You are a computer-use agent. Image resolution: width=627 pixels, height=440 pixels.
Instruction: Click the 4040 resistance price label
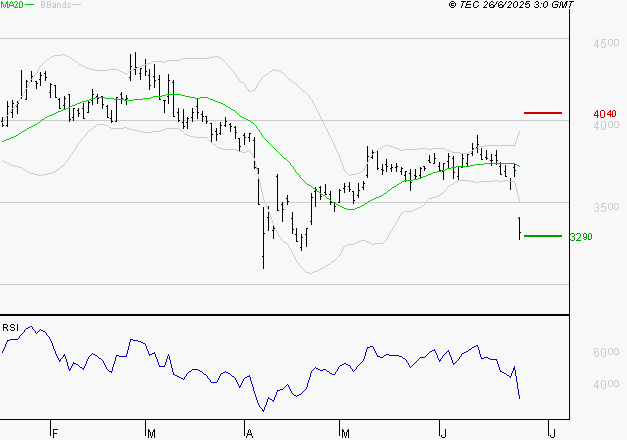579,114
